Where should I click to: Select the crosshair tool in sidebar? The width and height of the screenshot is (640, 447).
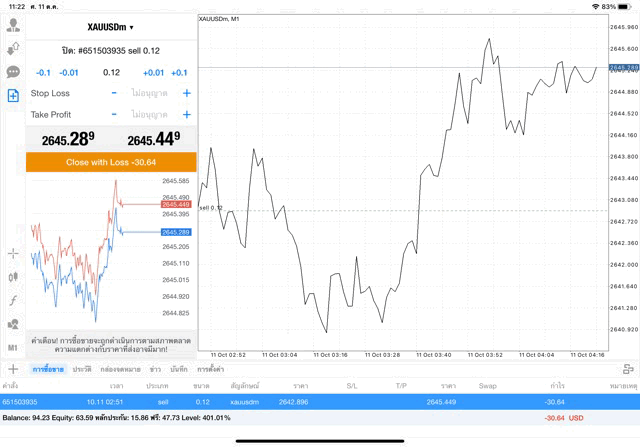tap(13, 253)
